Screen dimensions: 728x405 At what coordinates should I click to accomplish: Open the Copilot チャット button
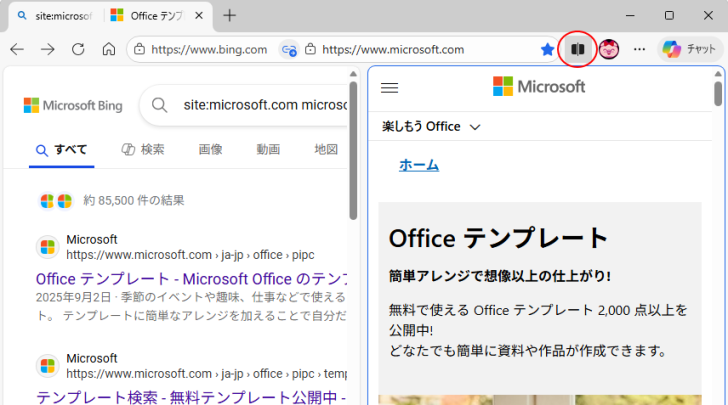pos(690,49)
